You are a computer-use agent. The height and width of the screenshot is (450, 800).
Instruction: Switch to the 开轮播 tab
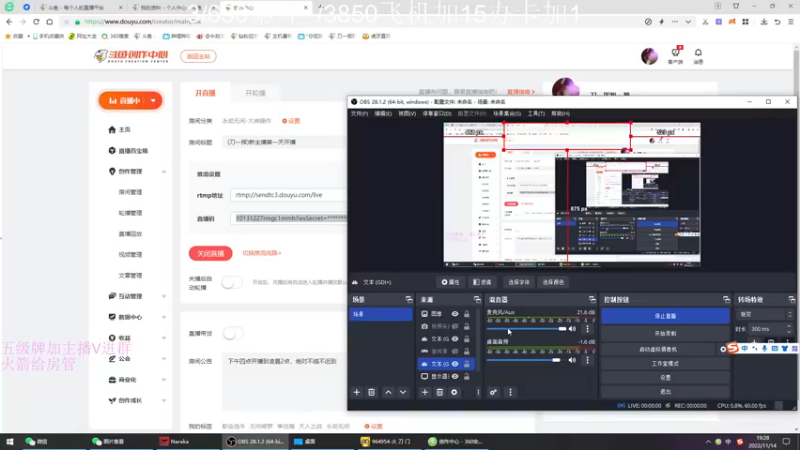click(x=255, y=93)
